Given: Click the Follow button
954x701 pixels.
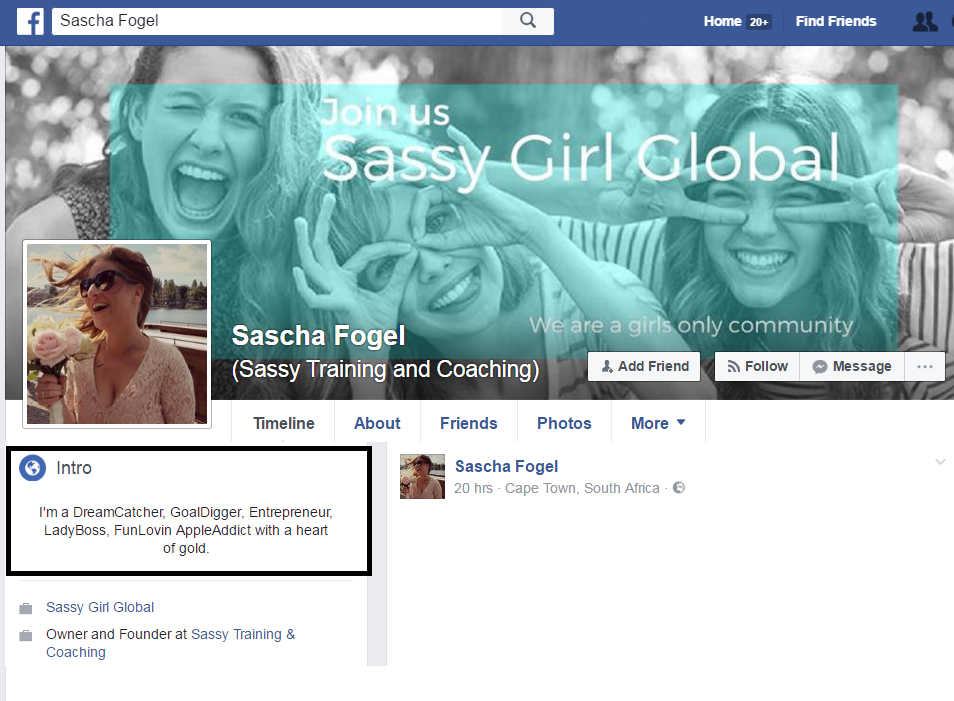Looking at the screenshot, I should pyautogui.click(x=757, y=366).
